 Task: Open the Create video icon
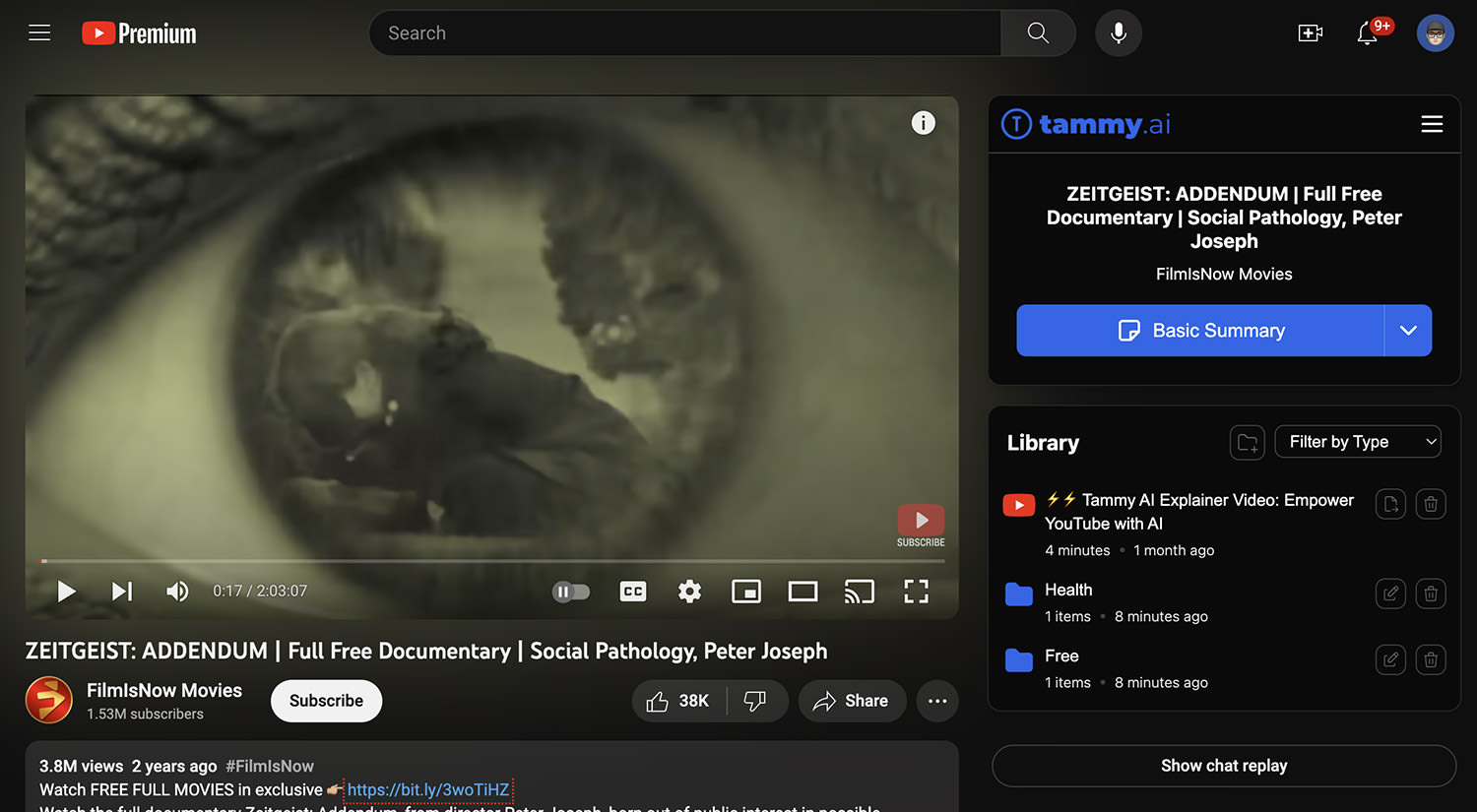pyautogui.click(x=1311, y=32)
